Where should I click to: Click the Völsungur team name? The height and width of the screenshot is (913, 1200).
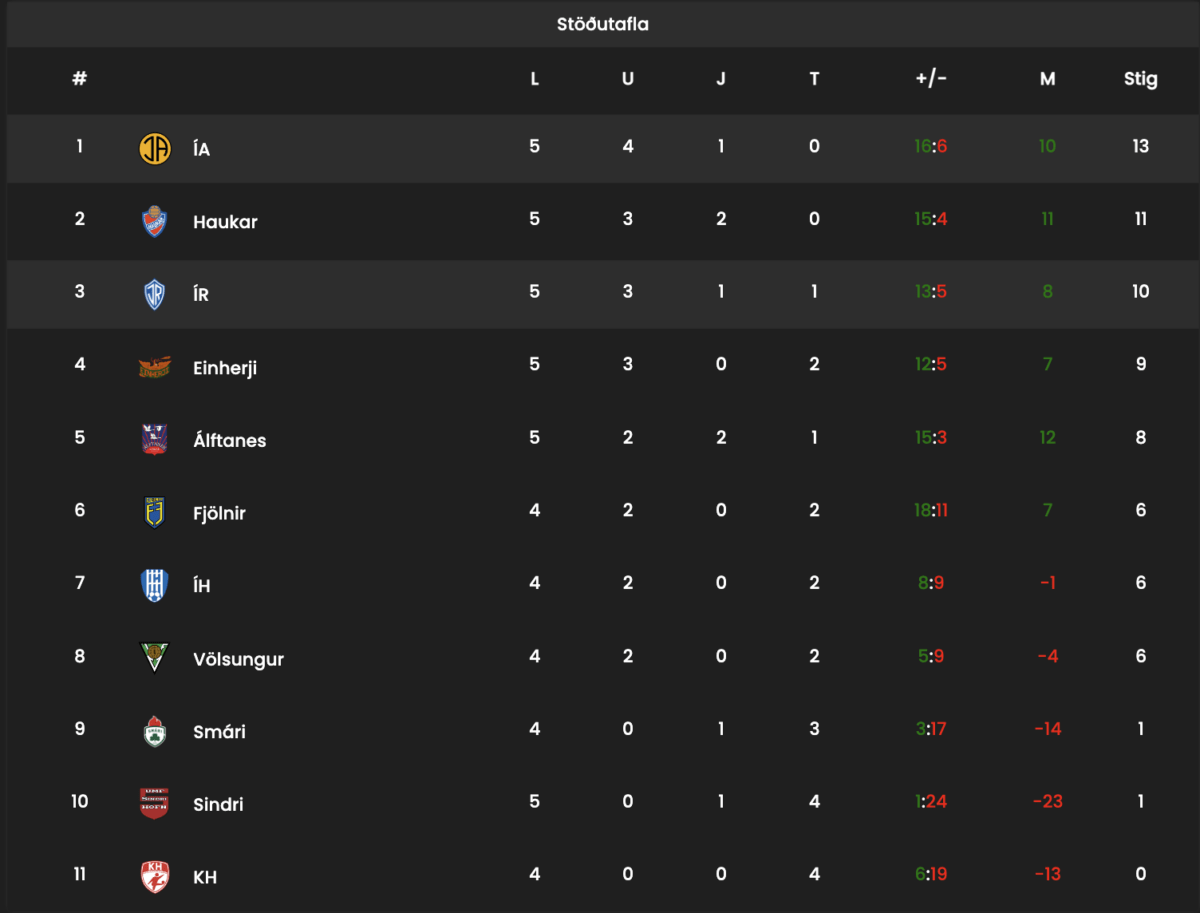pos(238,660)
